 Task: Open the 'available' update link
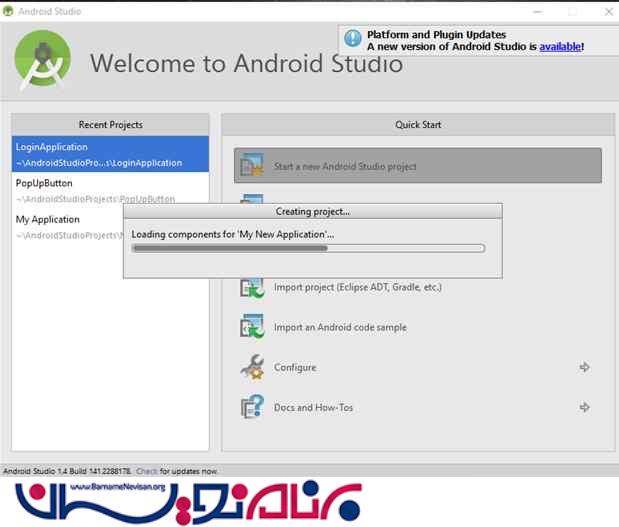[560, 47]
